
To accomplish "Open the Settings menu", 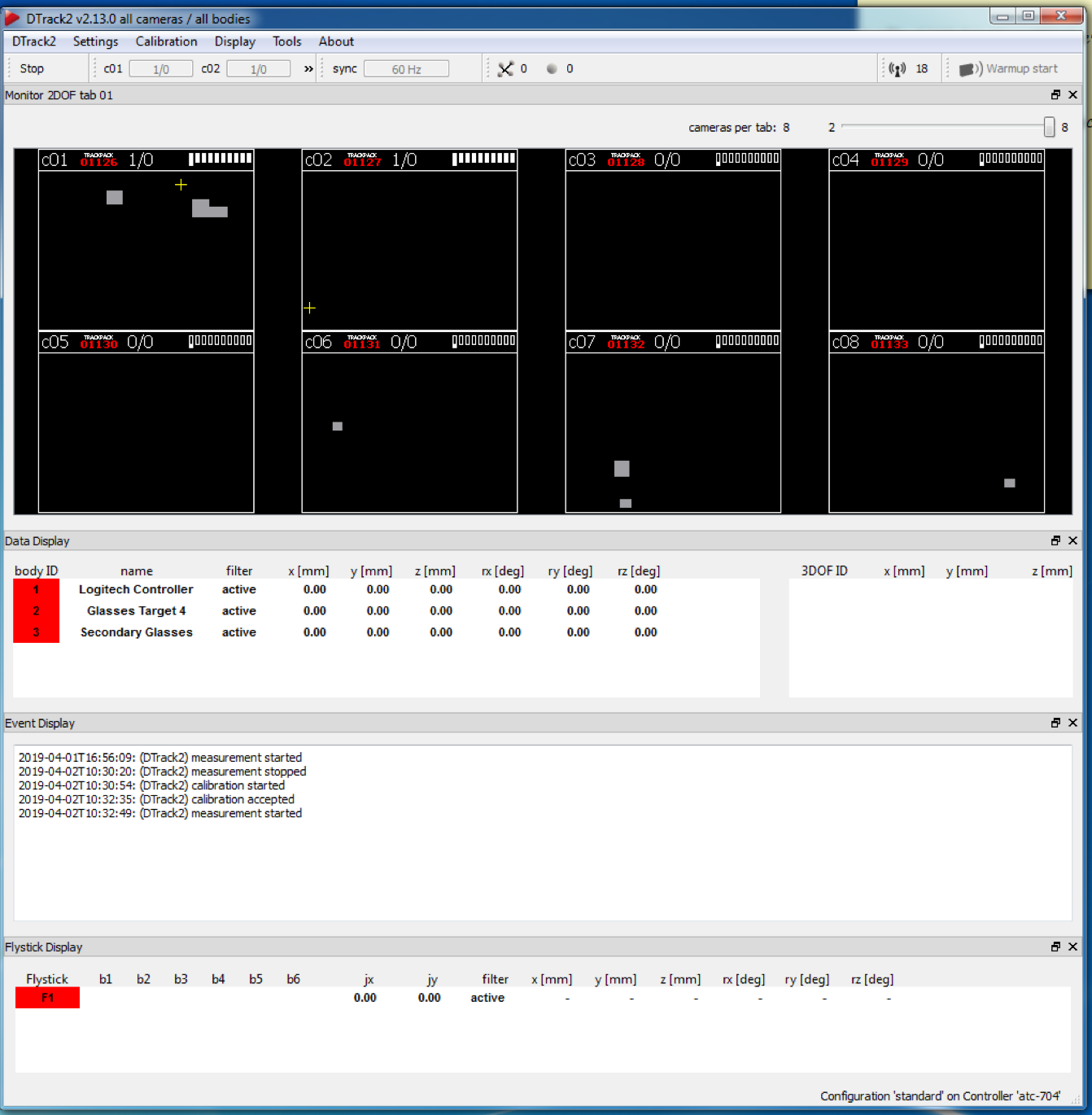I will (x=95, y=42).
